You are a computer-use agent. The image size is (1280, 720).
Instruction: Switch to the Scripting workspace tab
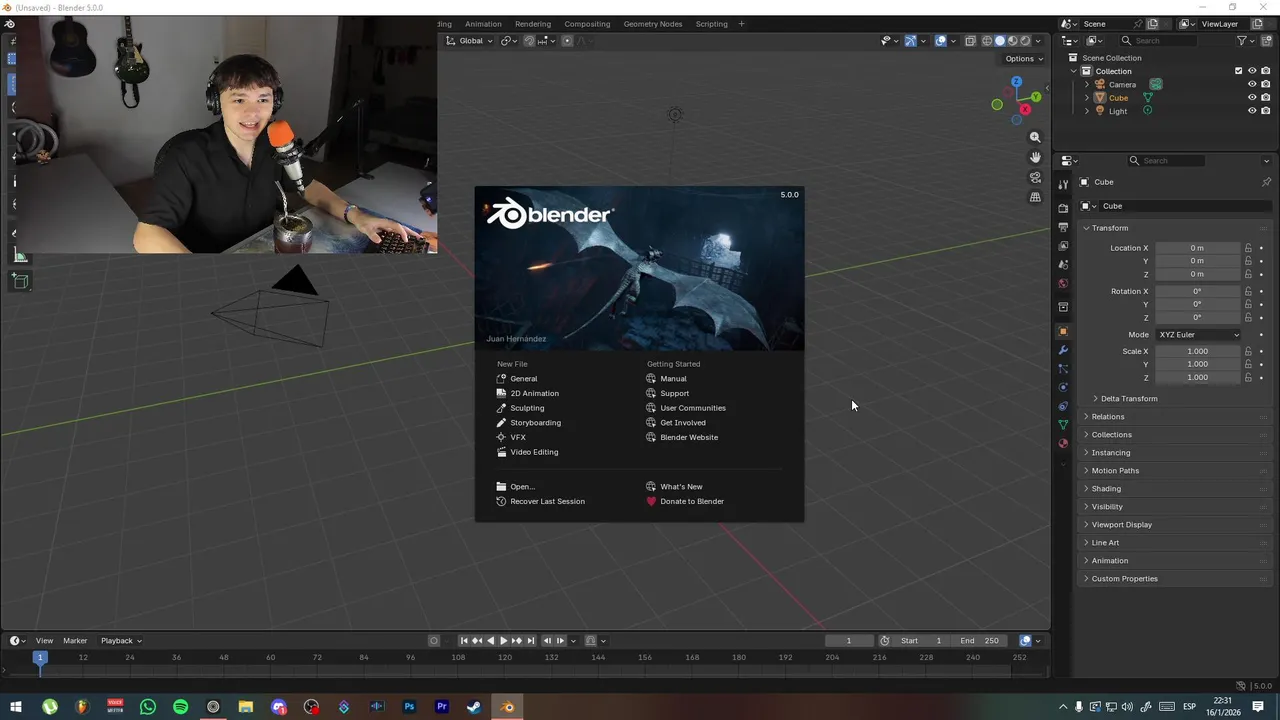[711, 24]
